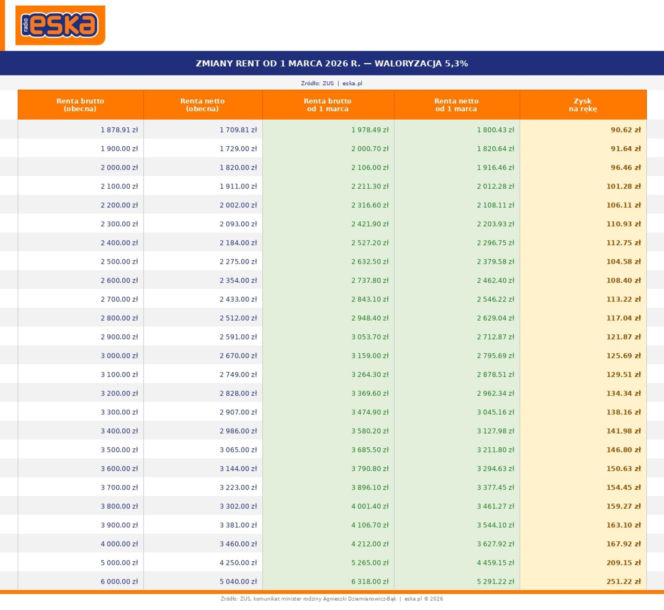Click the "Renta netto od 1 marca" header

tap(456, 105)
